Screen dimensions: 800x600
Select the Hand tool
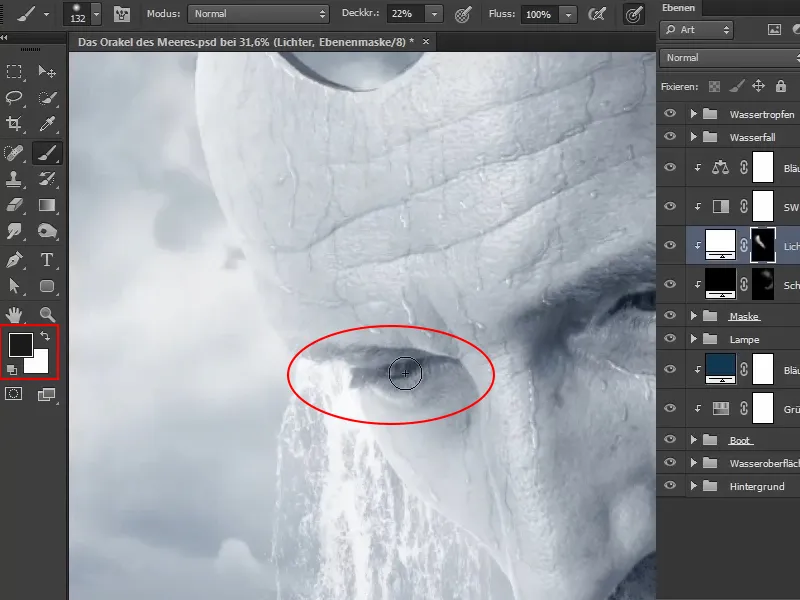(14, 314)
